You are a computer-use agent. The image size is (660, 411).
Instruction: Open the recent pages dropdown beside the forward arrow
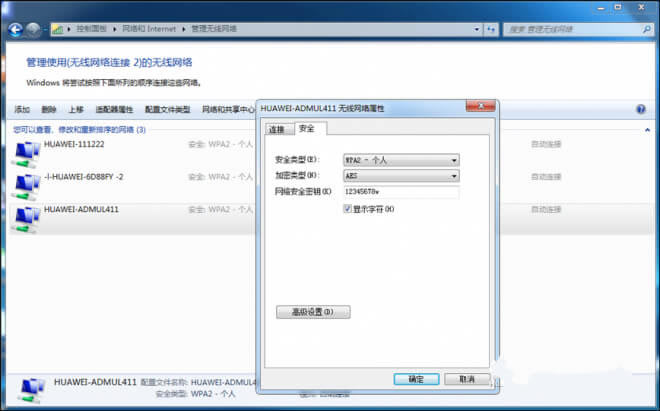click(45, 30)
